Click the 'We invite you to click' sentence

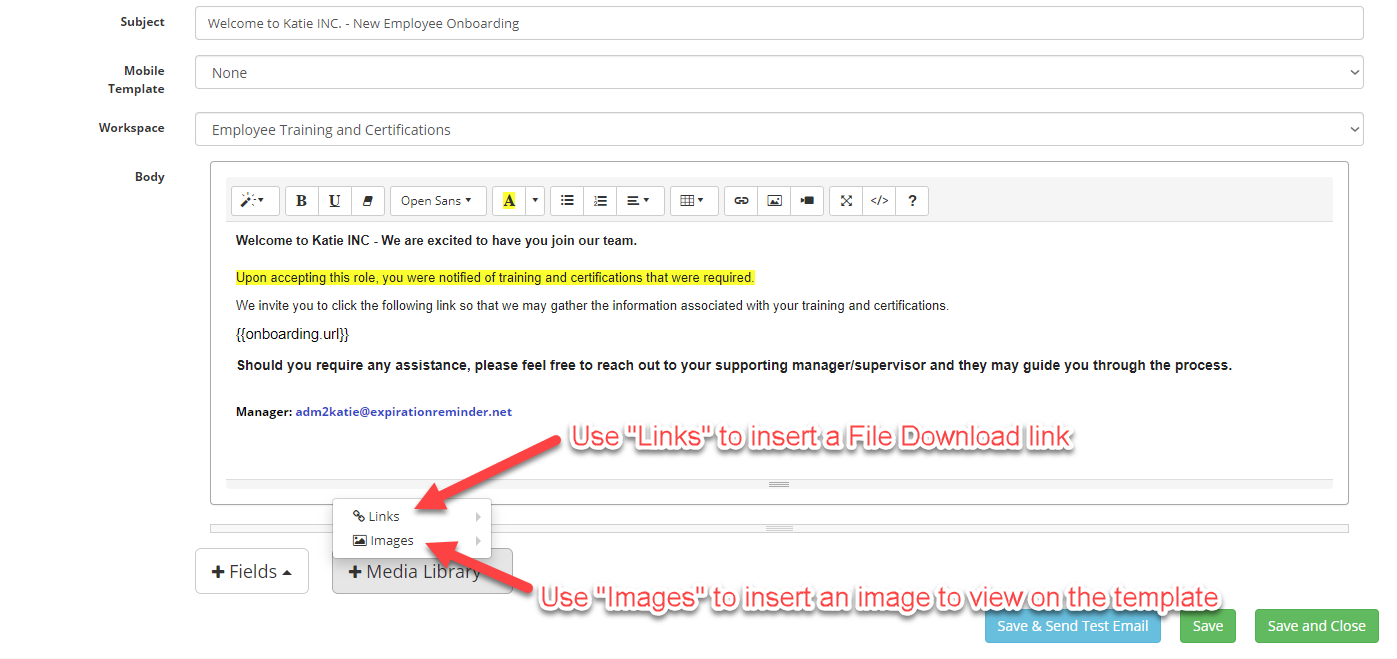pos(592,306)
